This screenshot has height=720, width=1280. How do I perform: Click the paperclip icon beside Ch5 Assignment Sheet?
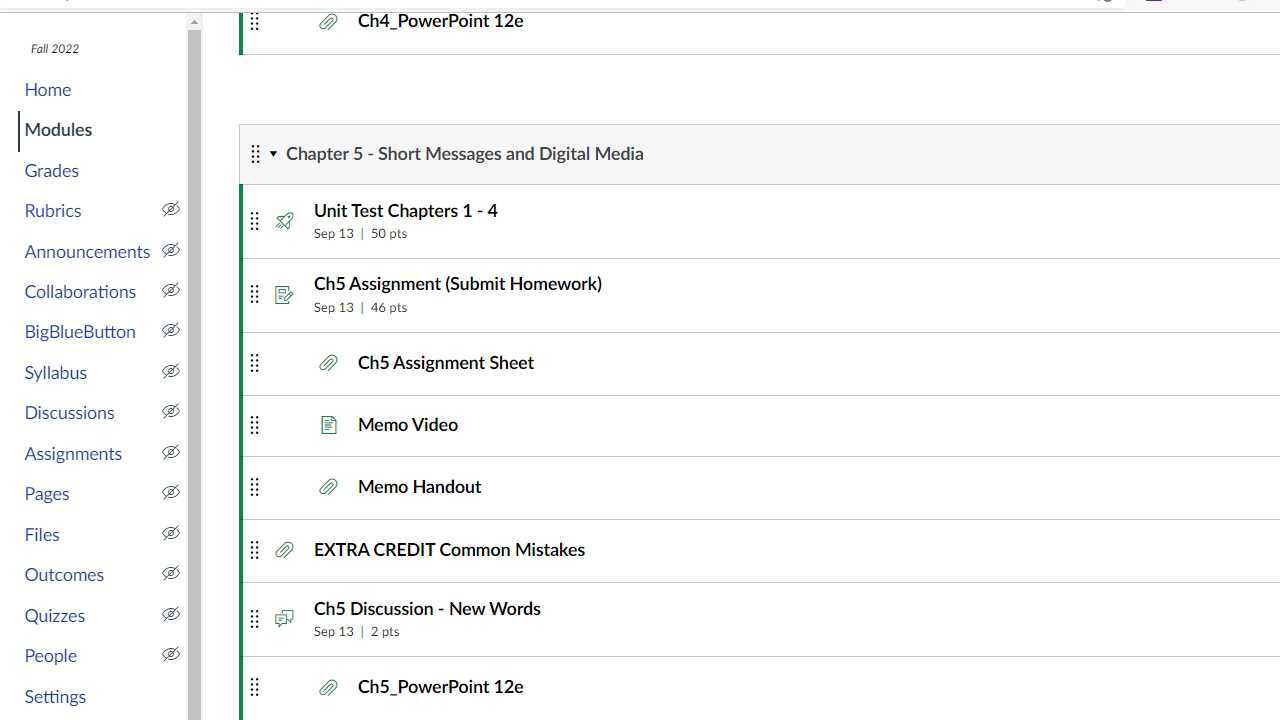(328, 363)
